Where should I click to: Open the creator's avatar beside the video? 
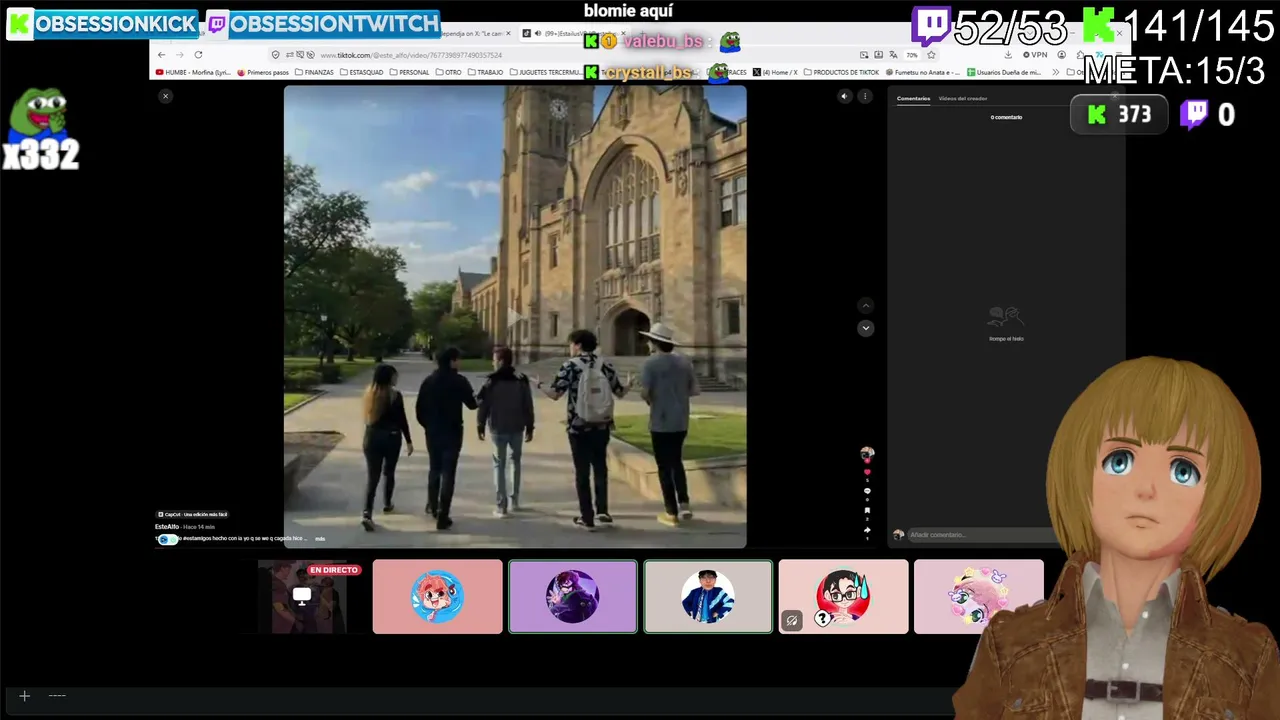[x=867, y=454]
